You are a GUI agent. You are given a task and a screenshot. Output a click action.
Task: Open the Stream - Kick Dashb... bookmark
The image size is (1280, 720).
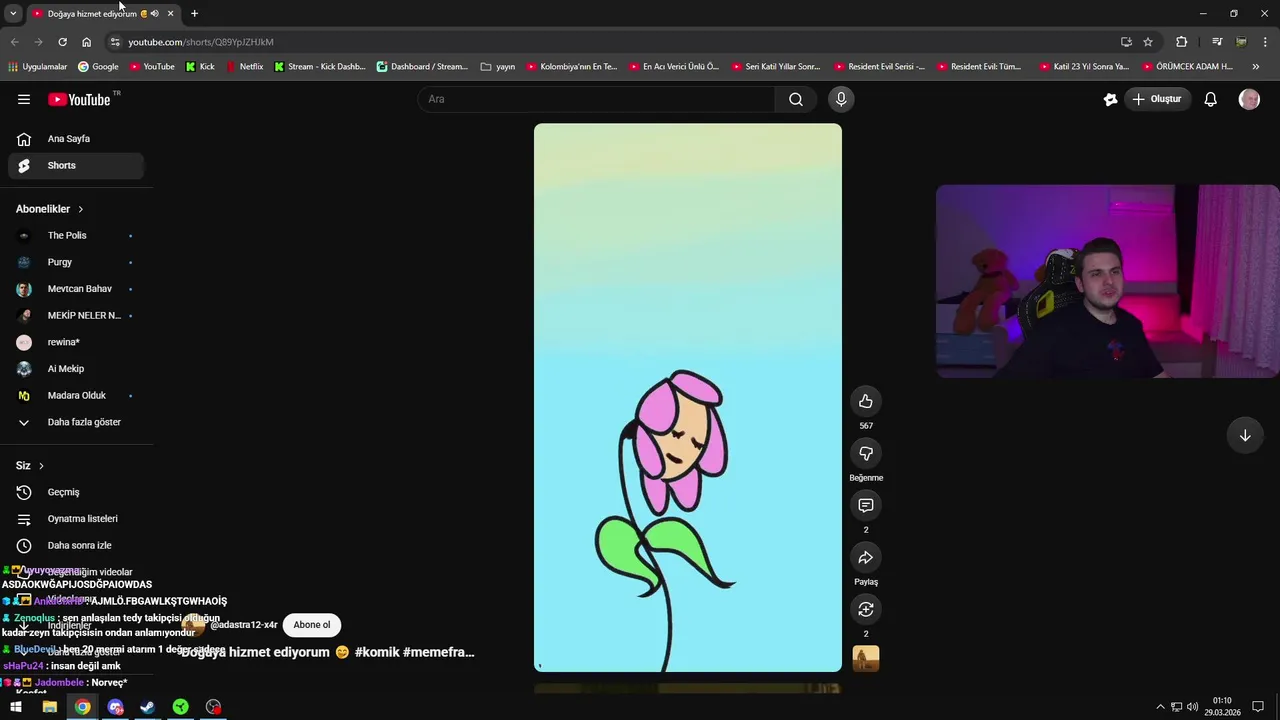click(320, 67)
